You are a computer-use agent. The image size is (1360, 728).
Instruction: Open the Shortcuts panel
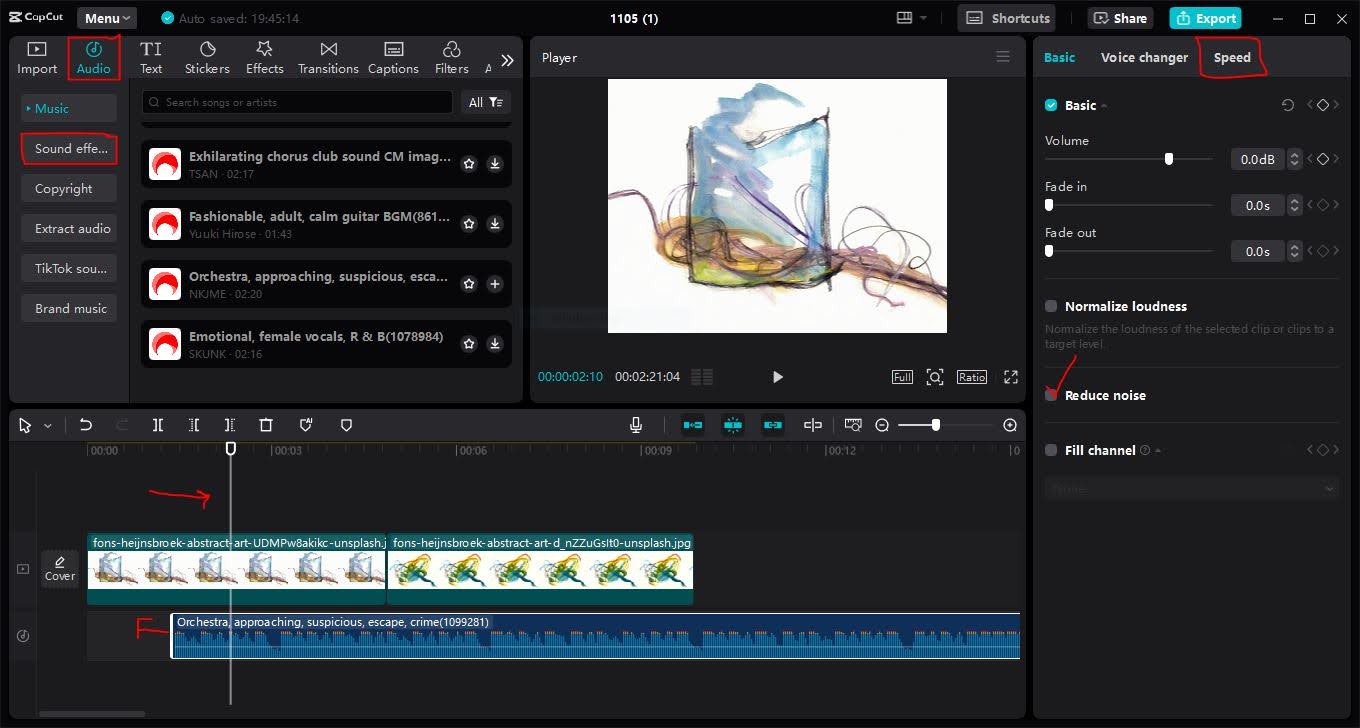coord(1008,18)
